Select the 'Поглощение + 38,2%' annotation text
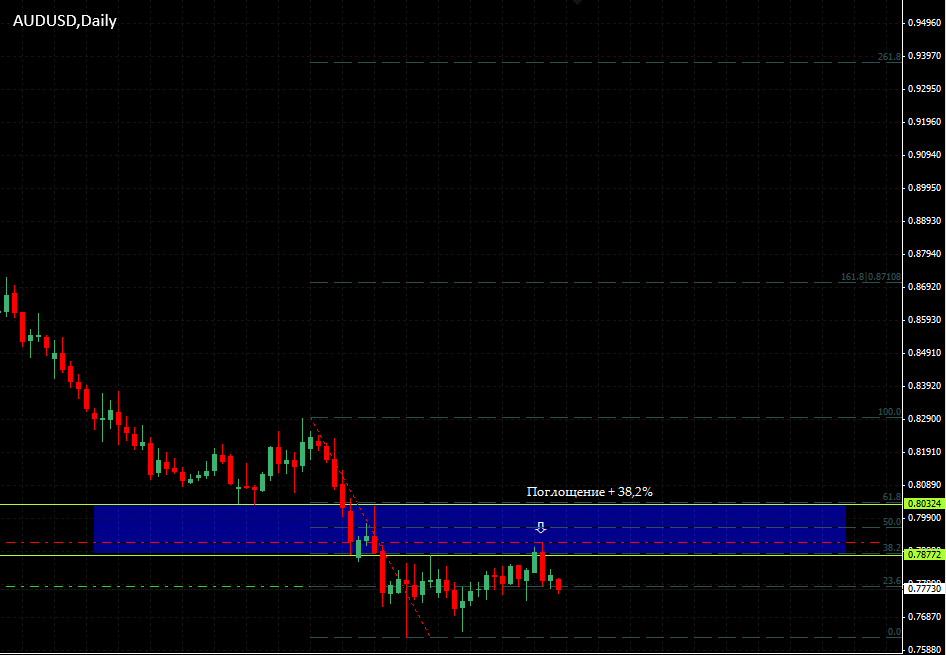Screen dimensions: 946x655 pos(589,492)
